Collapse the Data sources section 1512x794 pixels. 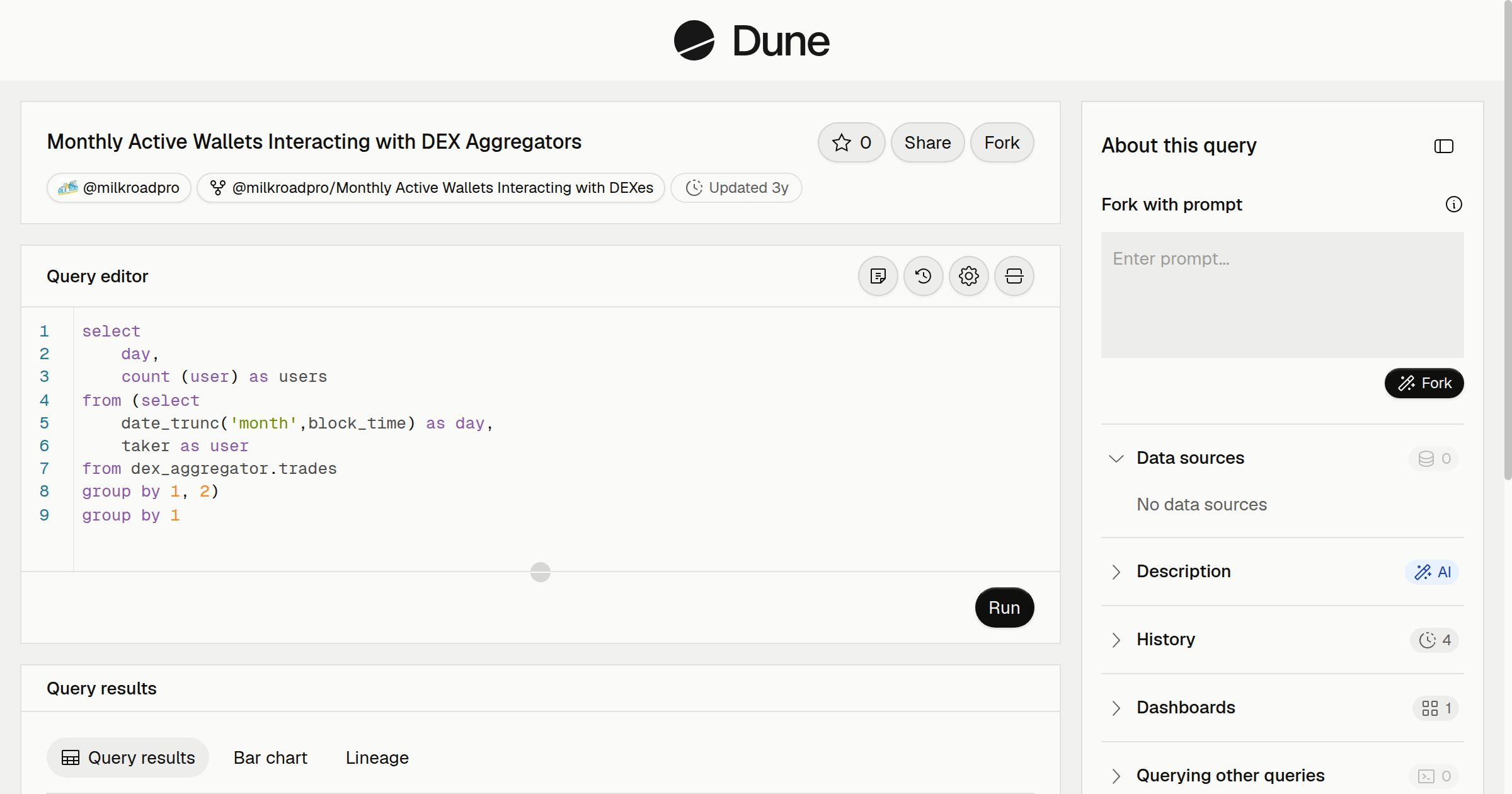tap(1116, 458)
